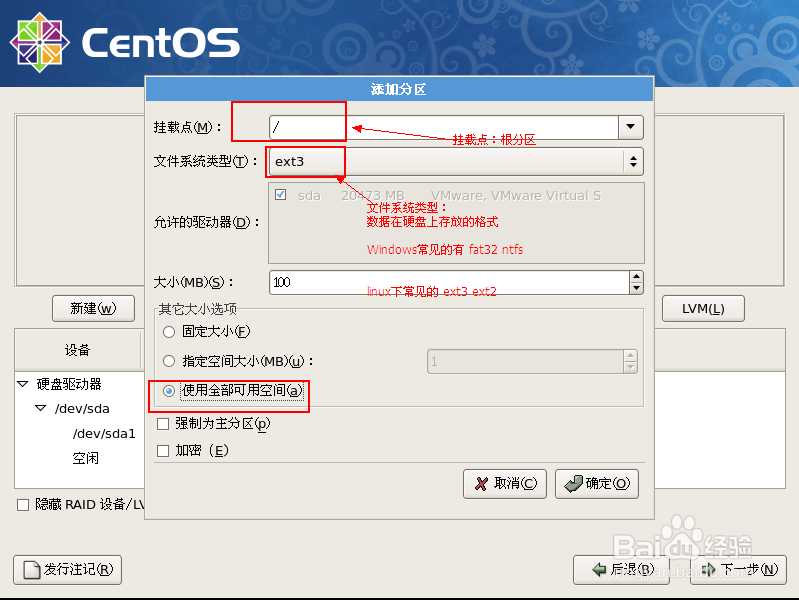Click the CentOS logo icon

40,42
